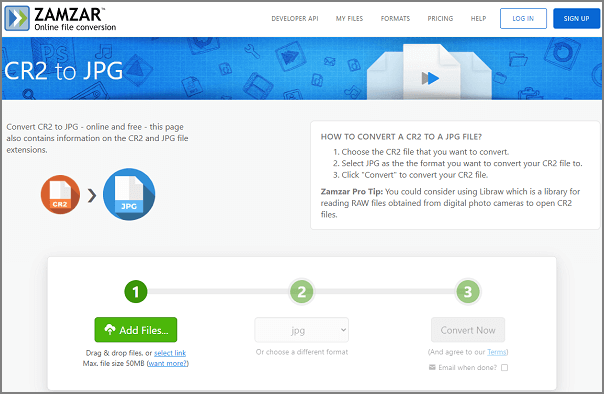Enable the Email when done checkbox
This screenshot has height=394, width=604.
504,367
